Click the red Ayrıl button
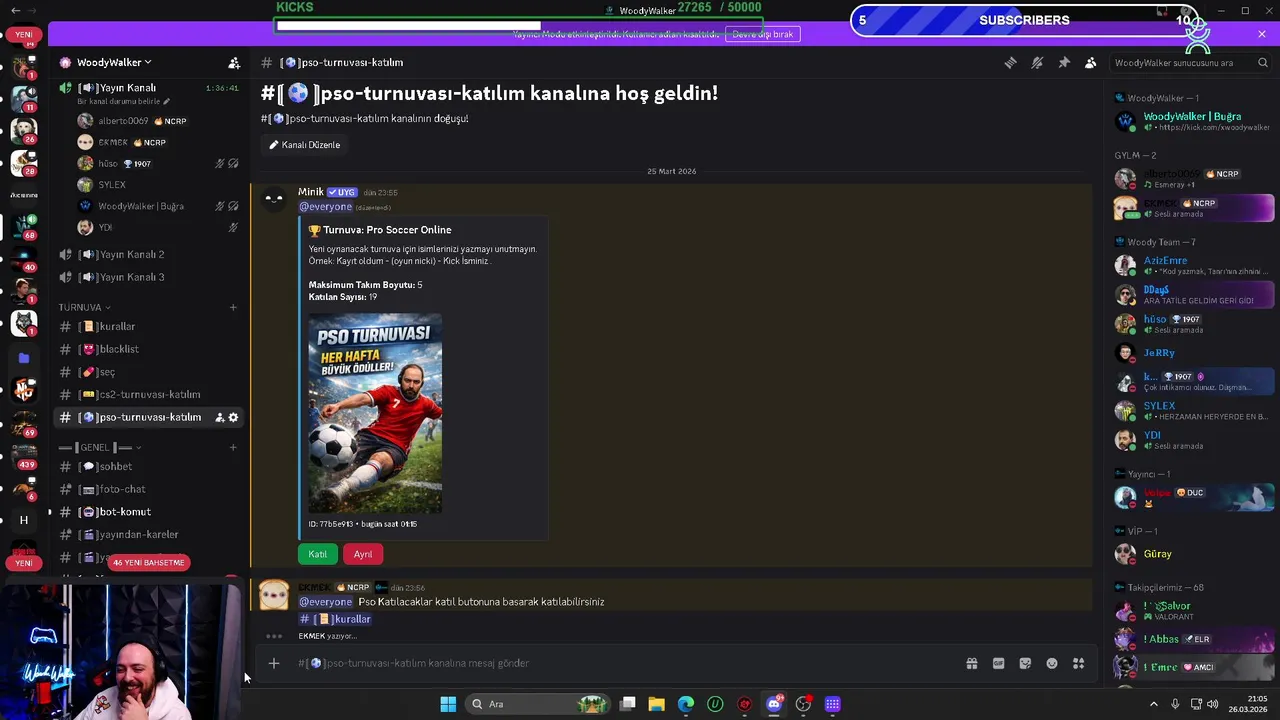 pos(363,554)
